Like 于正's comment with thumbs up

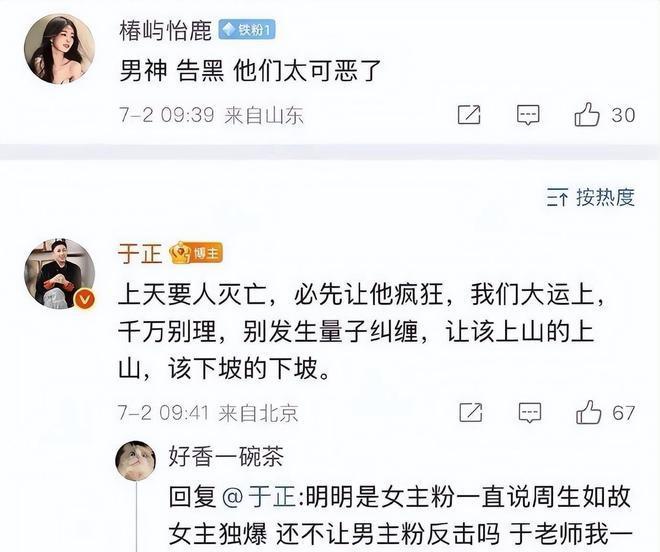pyautogui.click(x=588, y=412)
